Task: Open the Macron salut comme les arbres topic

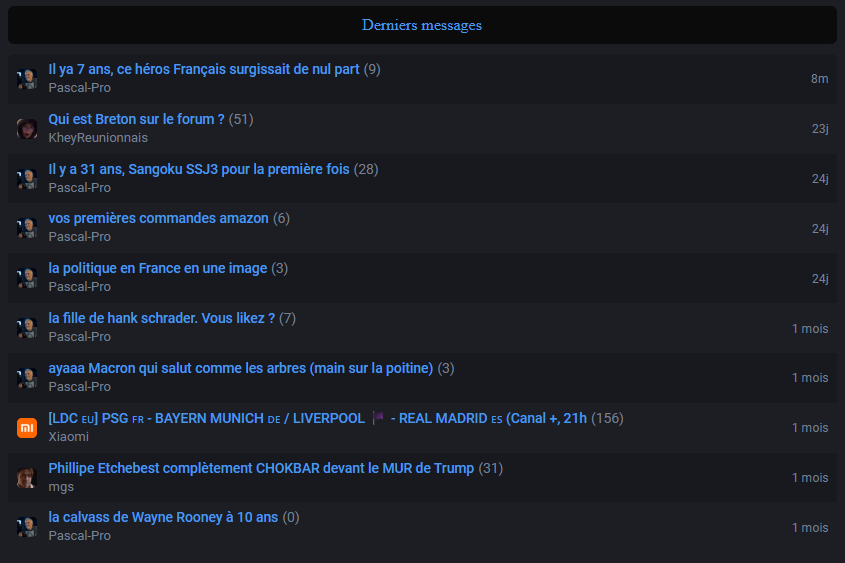Action: (241, 368)
